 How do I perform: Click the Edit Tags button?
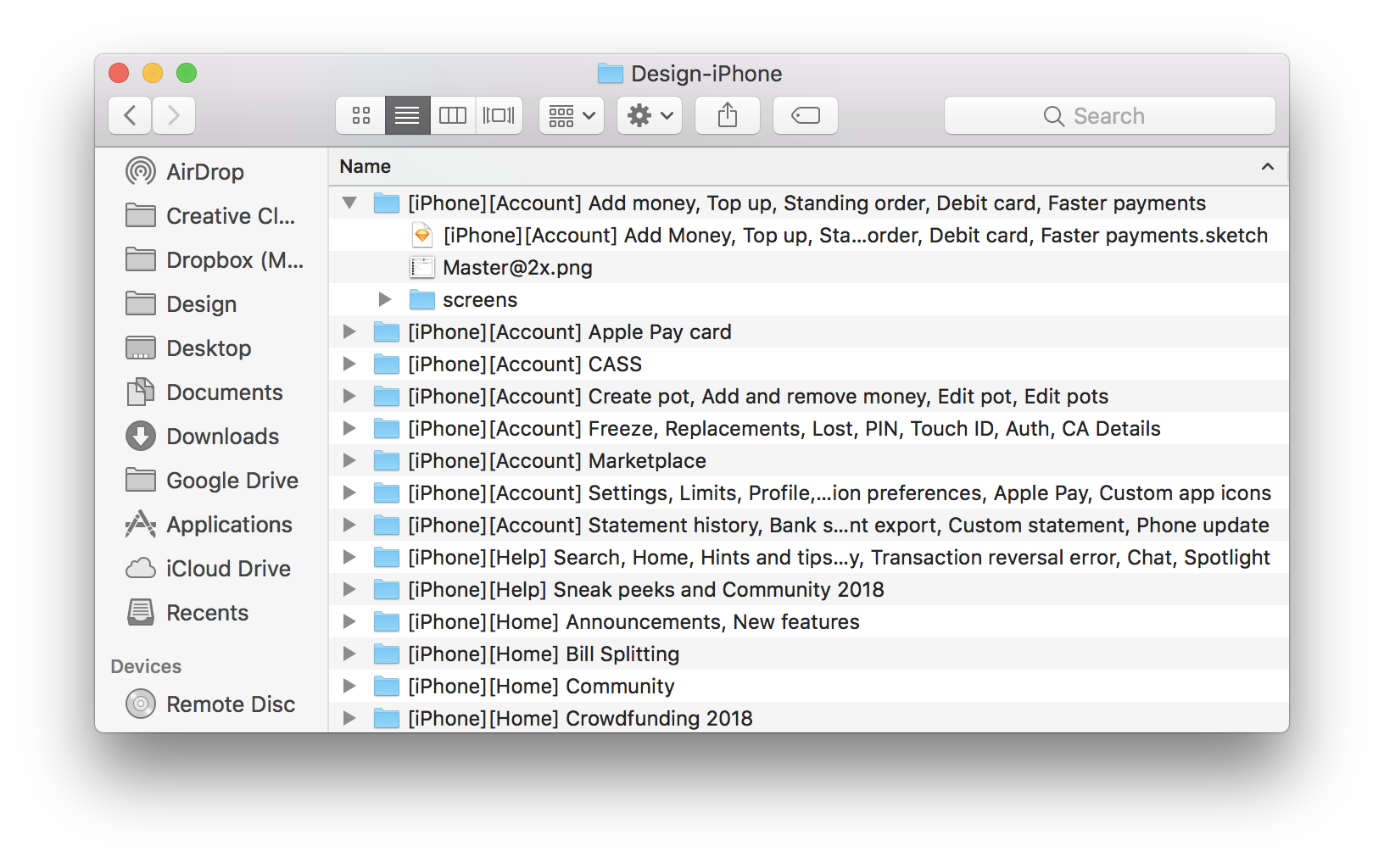806,115
